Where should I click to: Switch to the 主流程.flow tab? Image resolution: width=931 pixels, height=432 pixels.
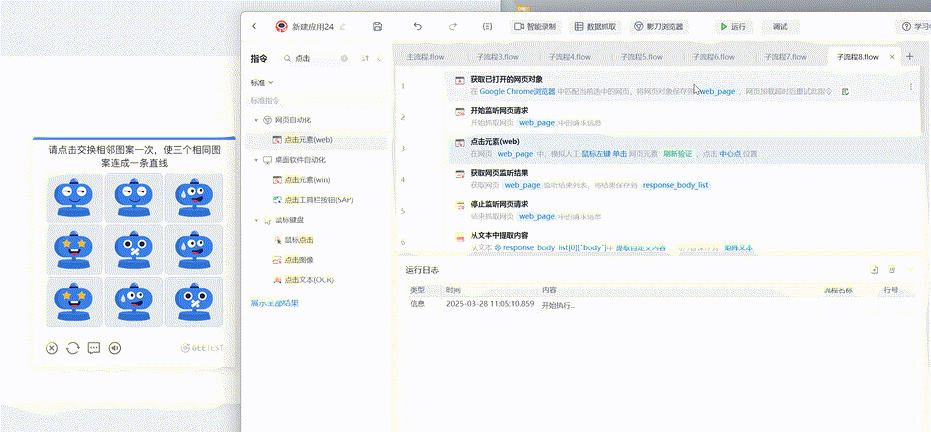click(x=425, y=57)
